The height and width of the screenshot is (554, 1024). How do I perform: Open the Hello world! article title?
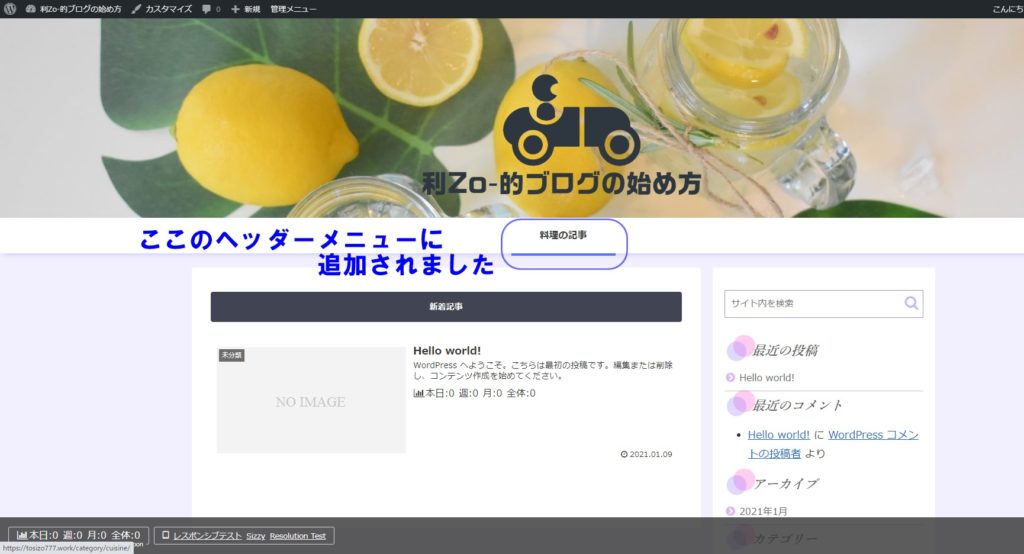click(x=447, y=351)
